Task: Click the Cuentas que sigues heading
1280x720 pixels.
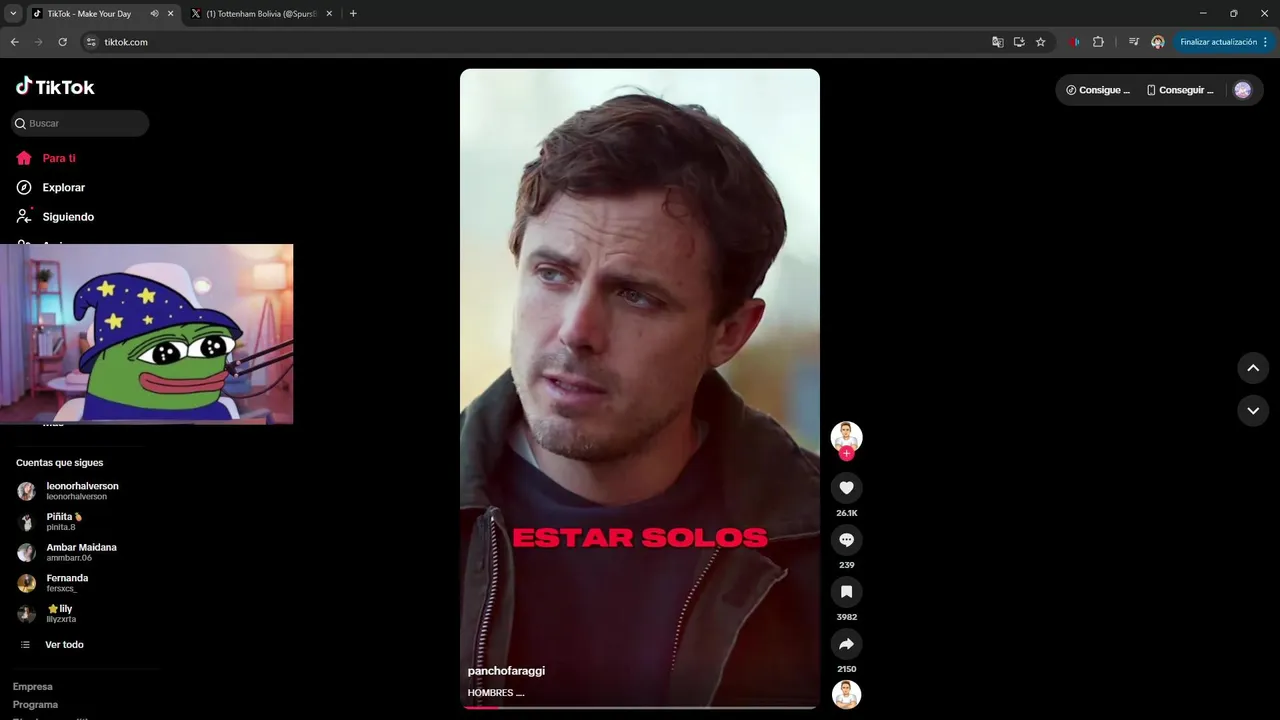Action: [59, 463]
